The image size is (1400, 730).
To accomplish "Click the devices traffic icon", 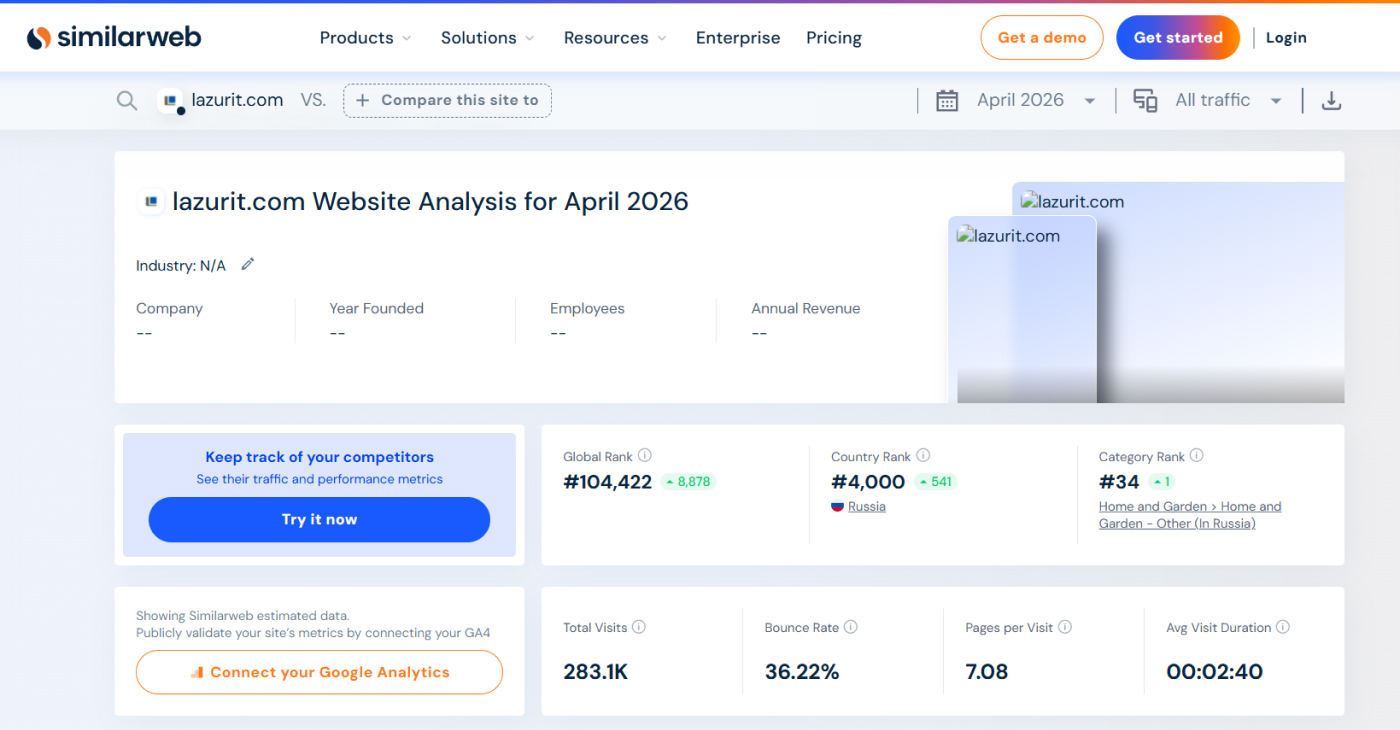I will click(x=1145, y=100).
